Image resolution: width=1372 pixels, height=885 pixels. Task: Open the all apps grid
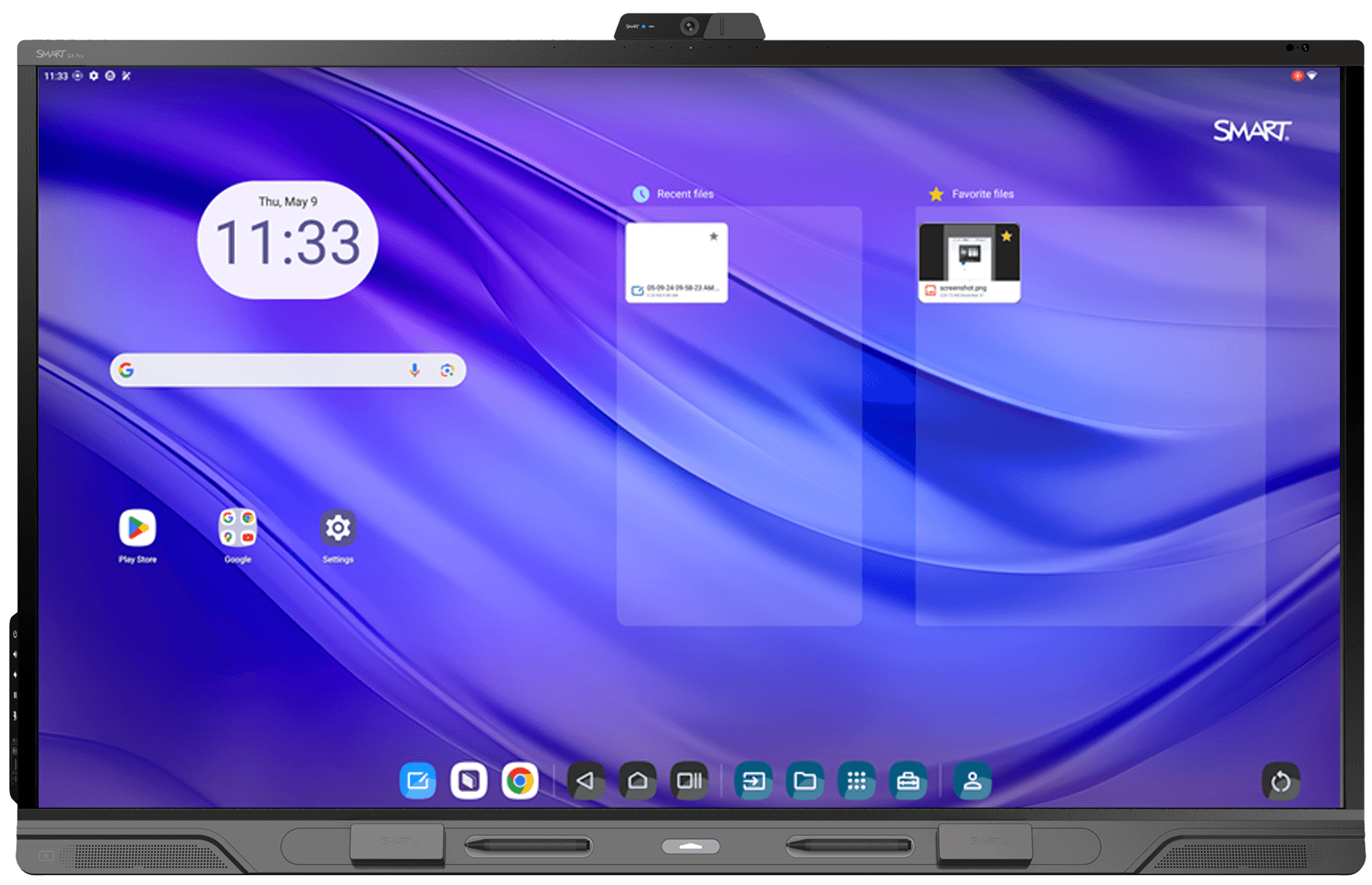coord(856,781)
